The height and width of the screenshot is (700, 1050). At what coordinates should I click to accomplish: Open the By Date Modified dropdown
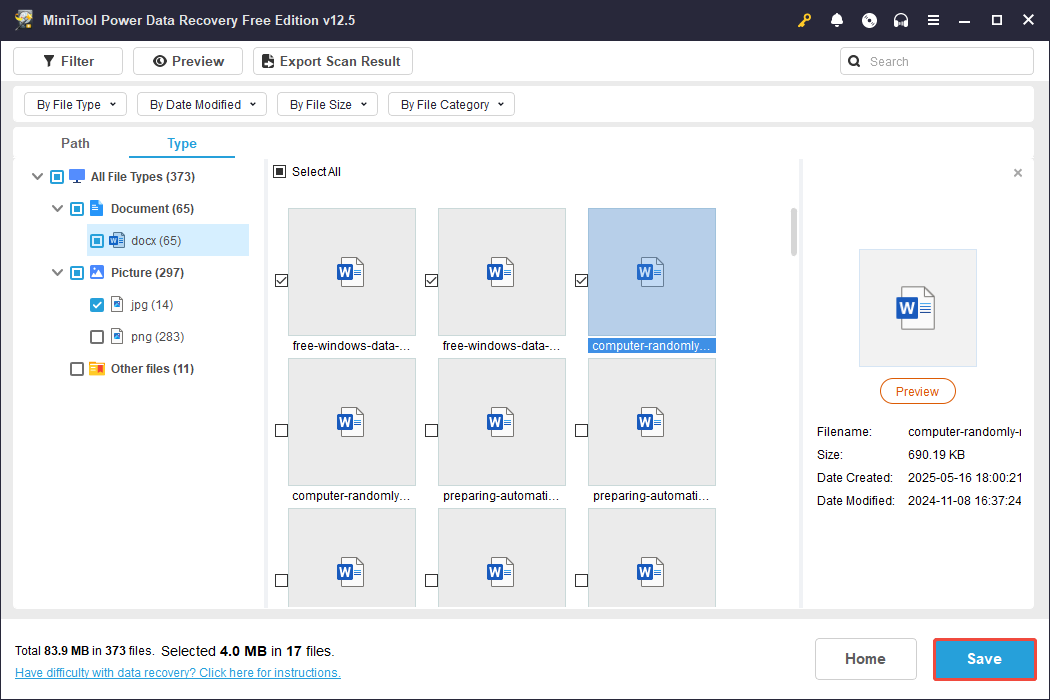(x=201, y=103)
